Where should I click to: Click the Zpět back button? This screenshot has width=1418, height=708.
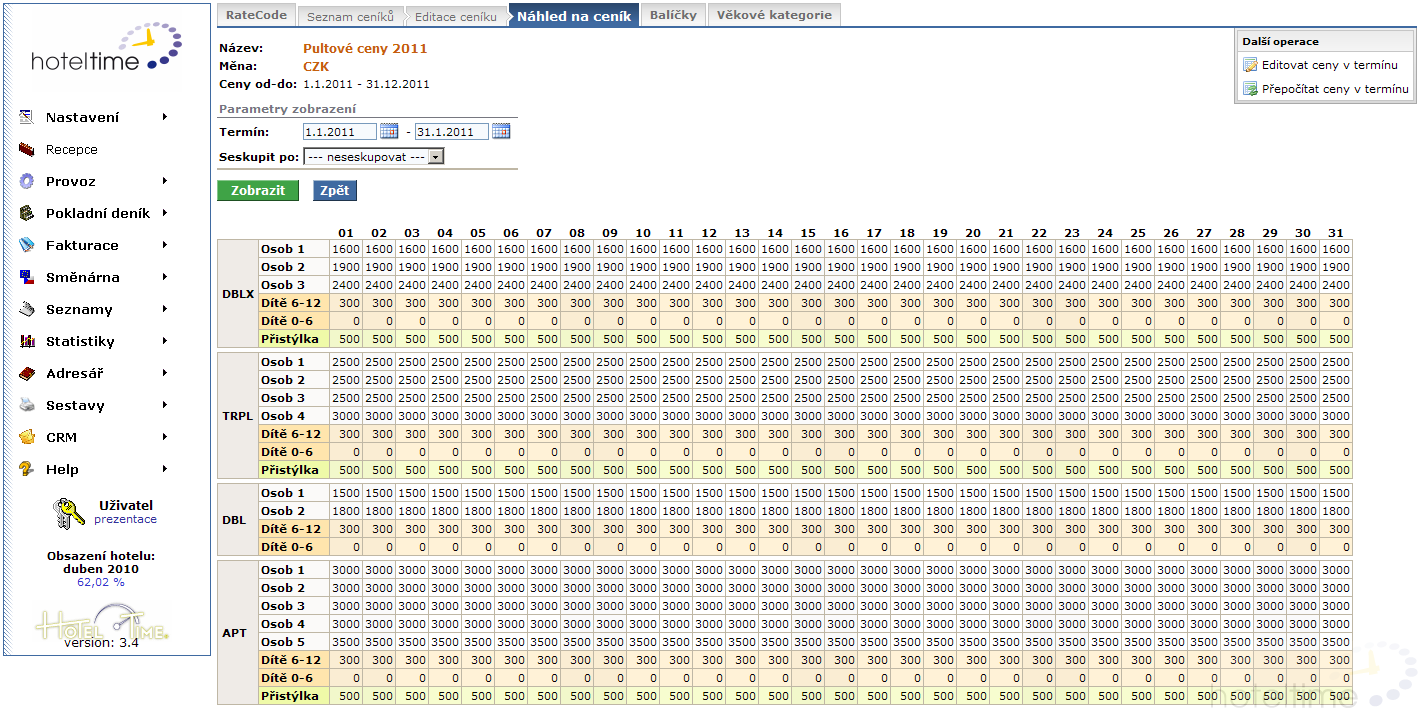click(x=334, y=190)
